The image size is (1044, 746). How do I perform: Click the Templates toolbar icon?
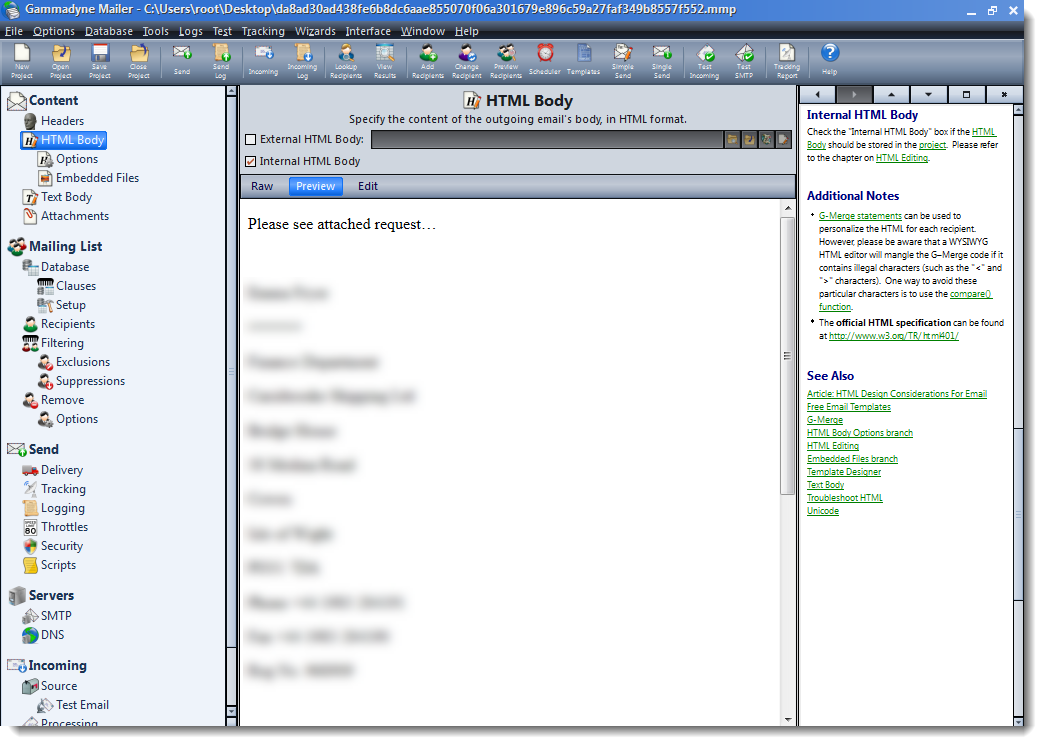pyautogui.click(x=584, y=61)
